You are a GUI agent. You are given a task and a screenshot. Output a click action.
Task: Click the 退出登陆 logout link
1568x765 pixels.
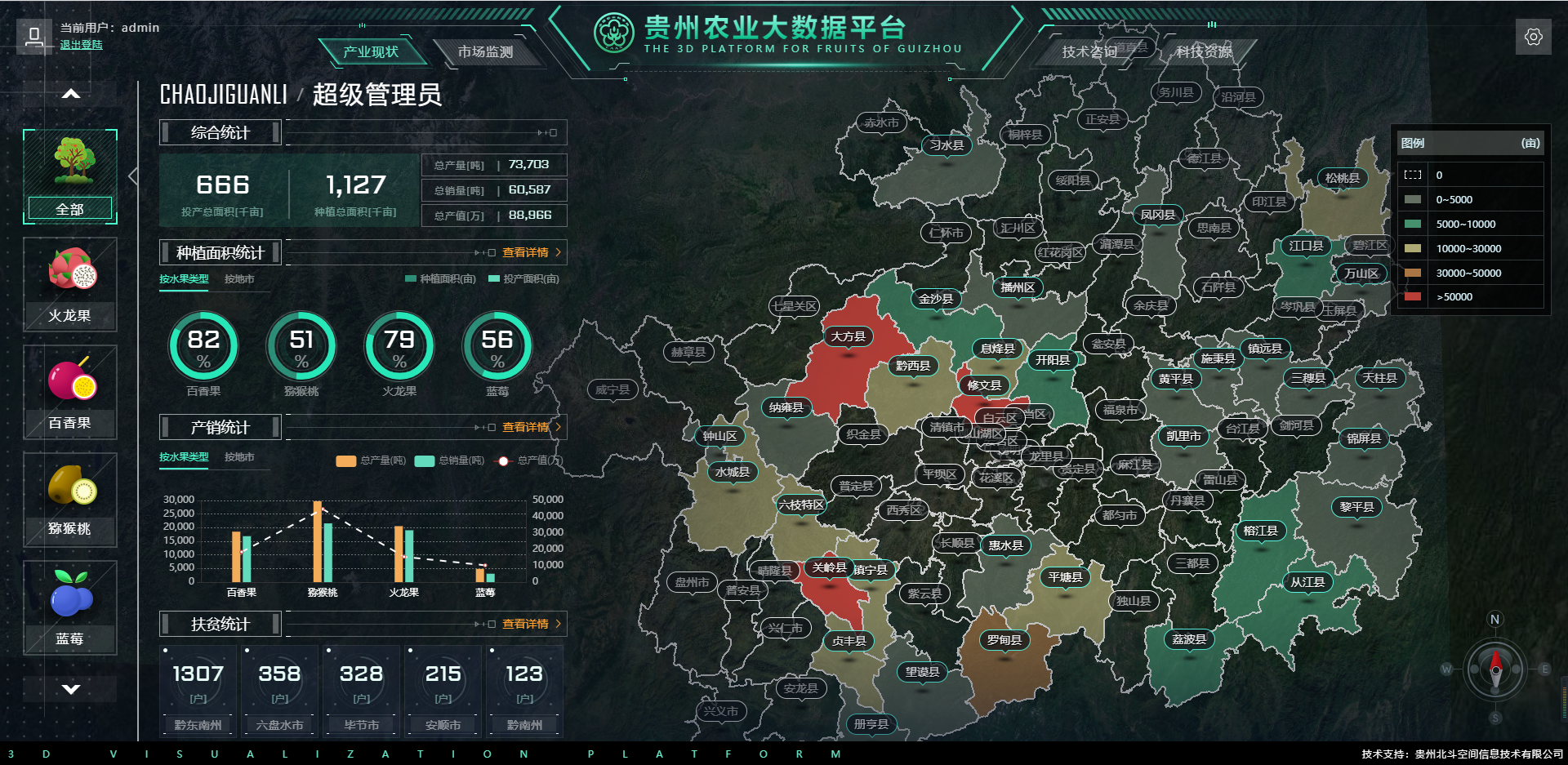tap(81, 45)
